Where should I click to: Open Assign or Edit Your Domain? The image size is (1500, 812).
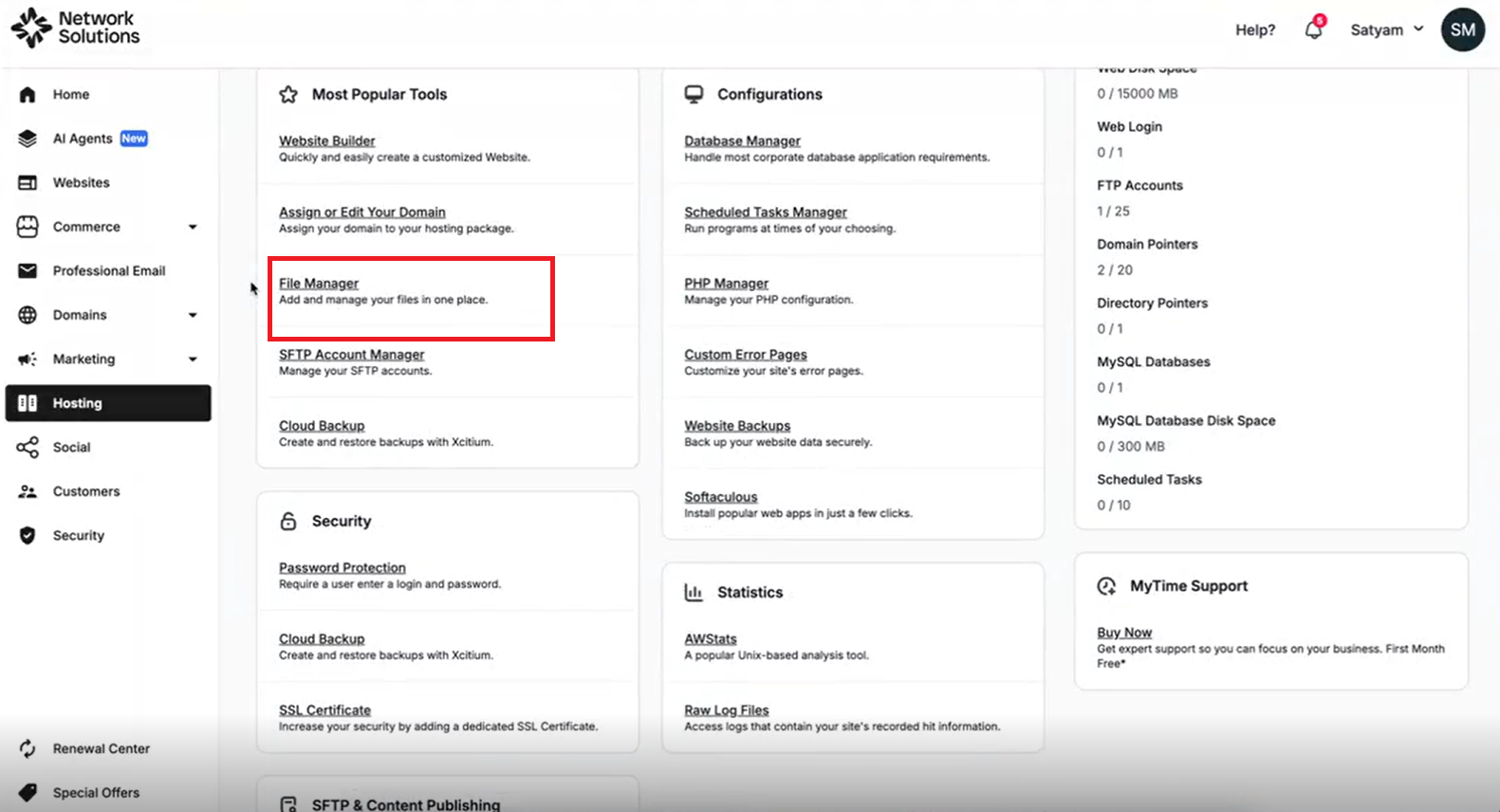pos(361,212)
